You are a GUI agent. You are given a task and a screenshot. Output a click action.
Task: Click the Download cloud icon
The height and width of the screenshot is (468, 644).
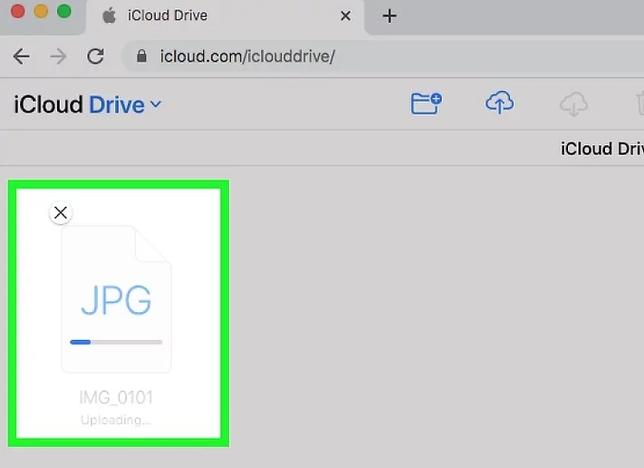(574, 104)
